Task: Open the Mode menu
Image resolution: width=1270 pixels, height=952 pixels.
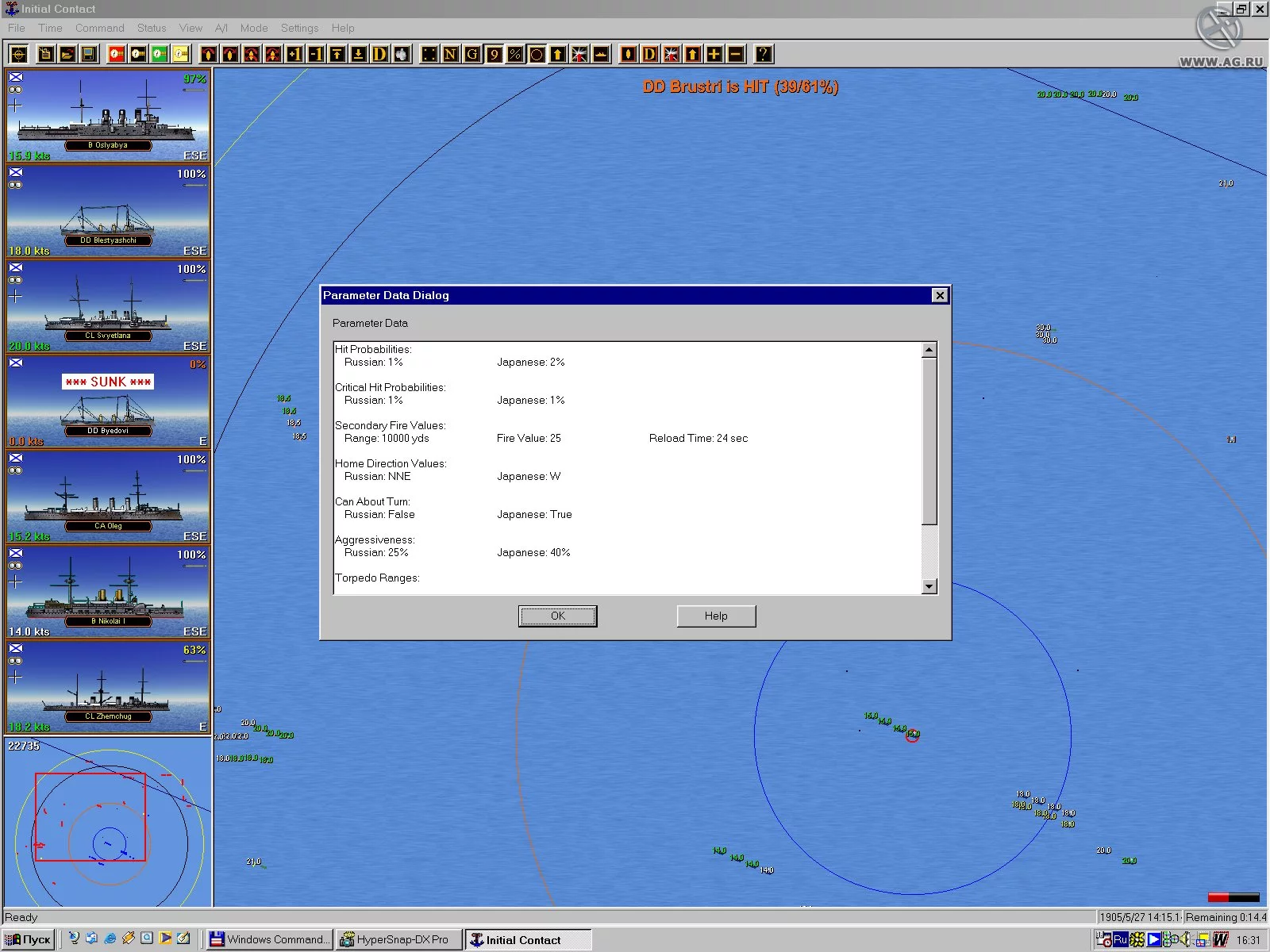Action: pos(254,28)
